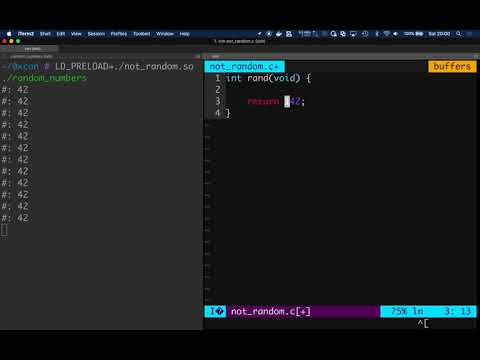The image size is (480, 360).
Task: Click the orange buffers label in vim
Action: click(452, 66)
